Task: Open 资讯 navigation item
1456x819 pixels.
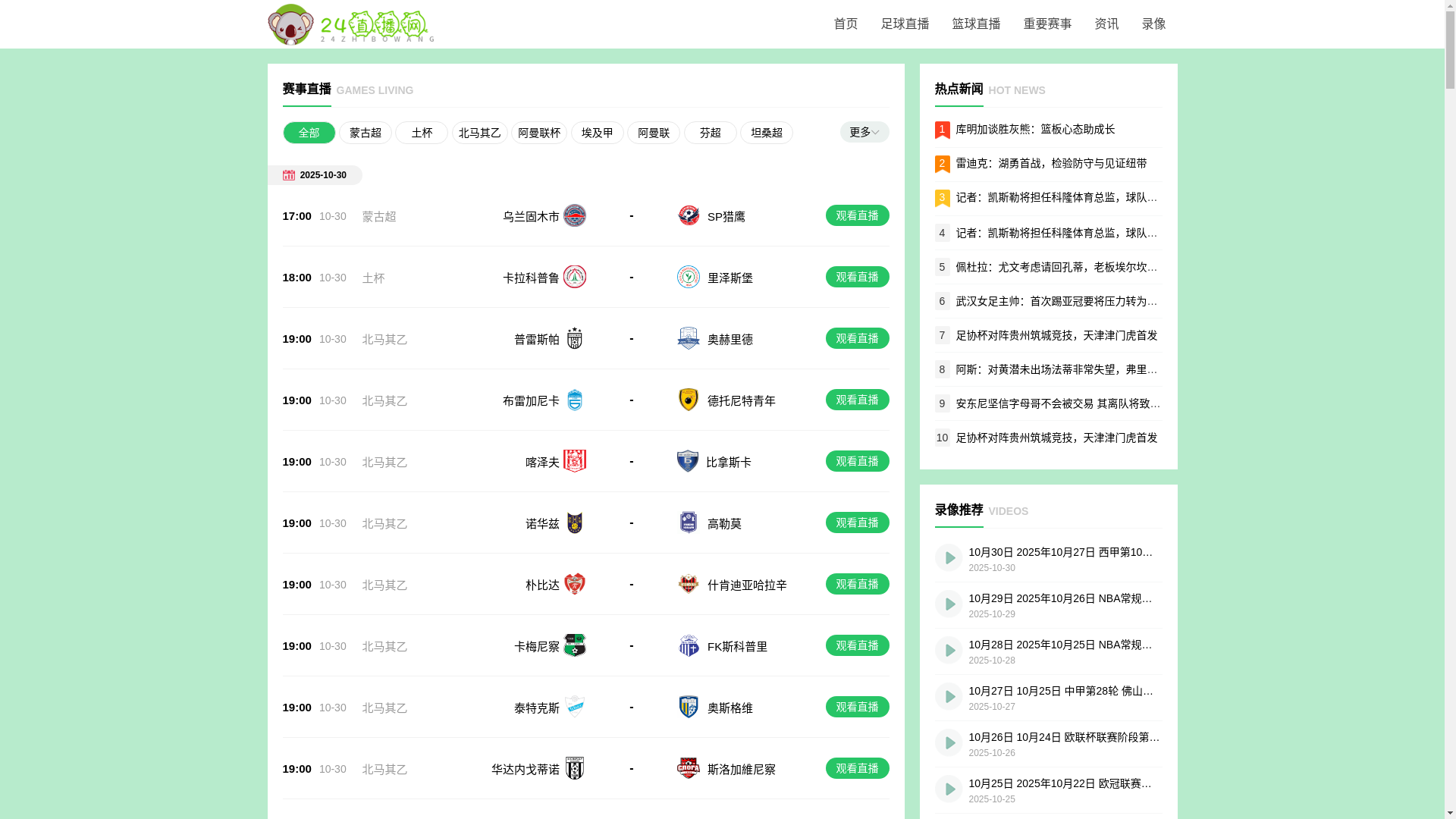Action: [1106, 24]
